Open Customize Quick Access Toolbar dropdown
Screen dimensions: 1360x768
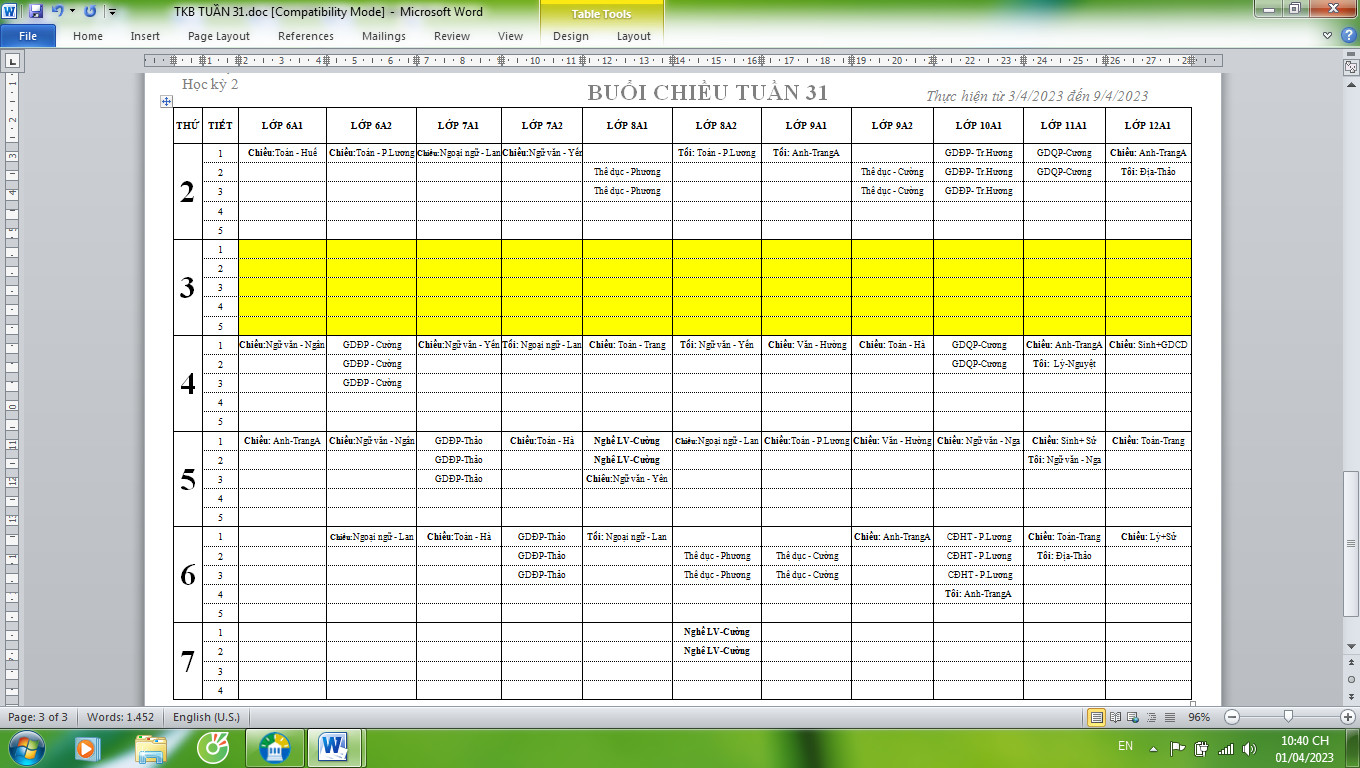click(112, 12)
